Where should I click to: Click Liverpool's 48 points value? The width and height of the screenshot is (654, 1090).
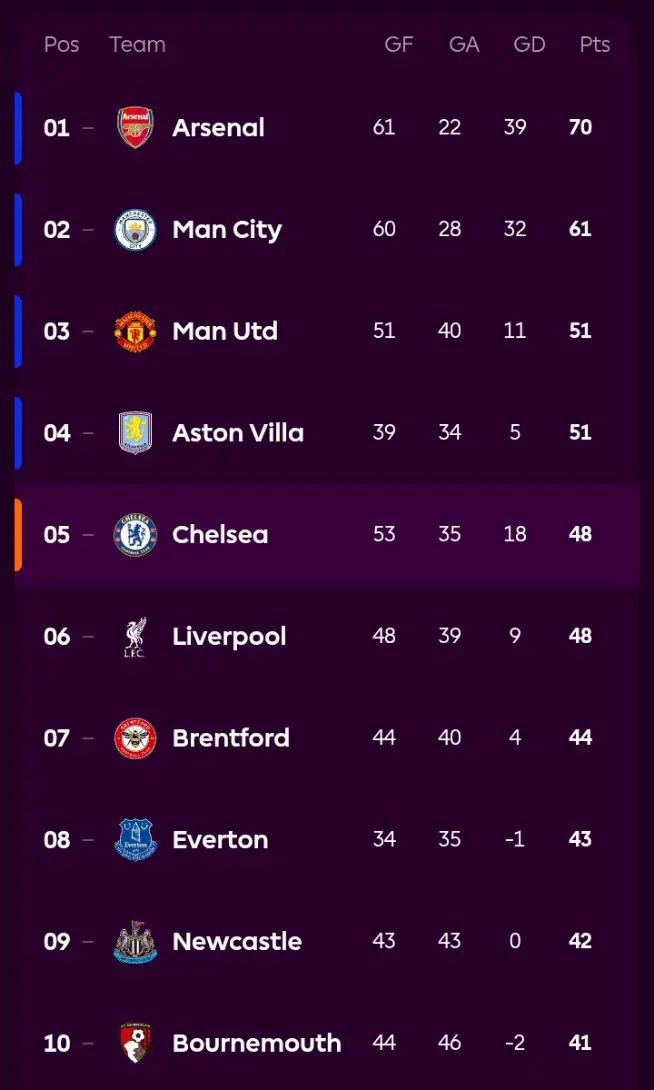point(580,637)
